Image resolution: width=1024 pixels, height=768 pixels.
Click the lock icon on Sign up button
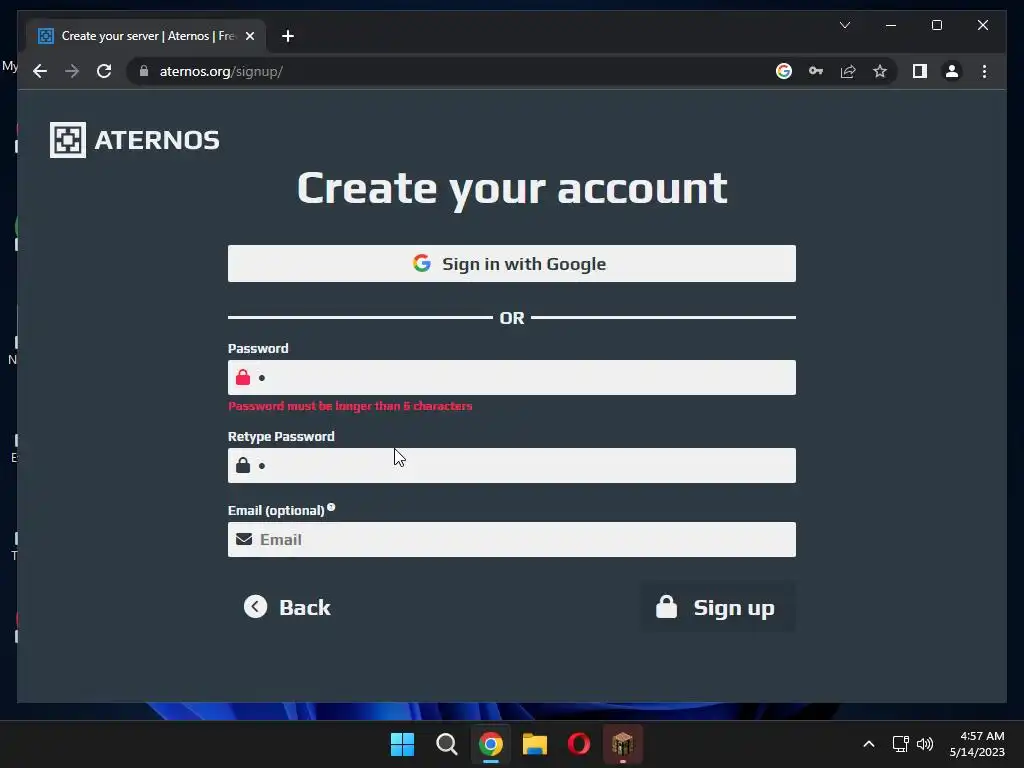pyautogui.click(x=666, y=607)
